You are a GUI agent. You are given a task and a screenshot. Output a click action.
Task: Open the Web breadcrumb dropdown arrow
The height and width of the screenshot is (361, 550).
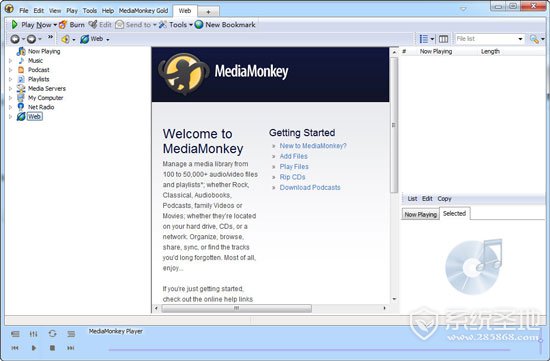pyautogui.click(x=108, y=40)
